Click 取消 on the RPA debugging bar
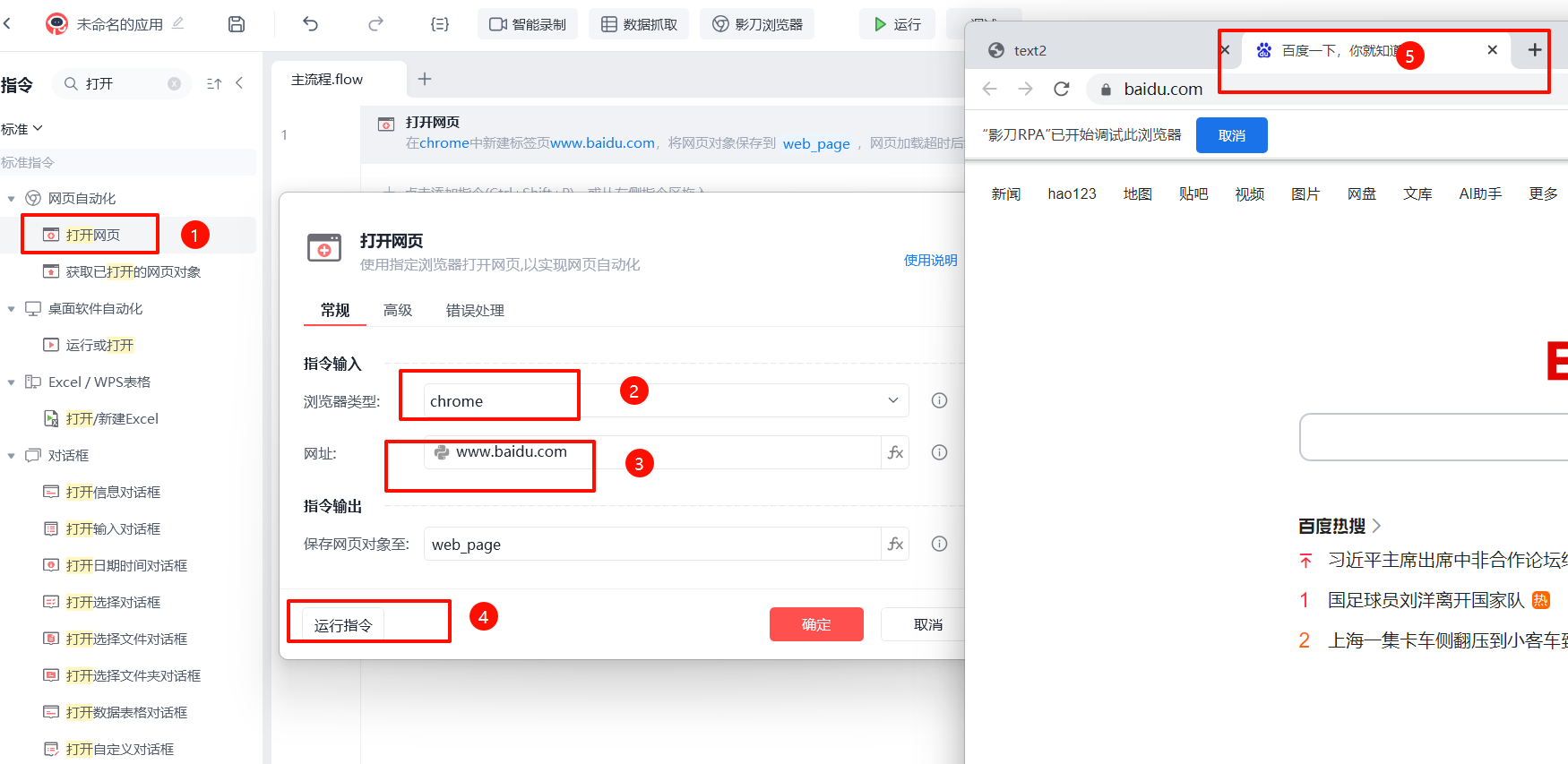Viewport: 1568px width, 764px height. point(1232,135)
